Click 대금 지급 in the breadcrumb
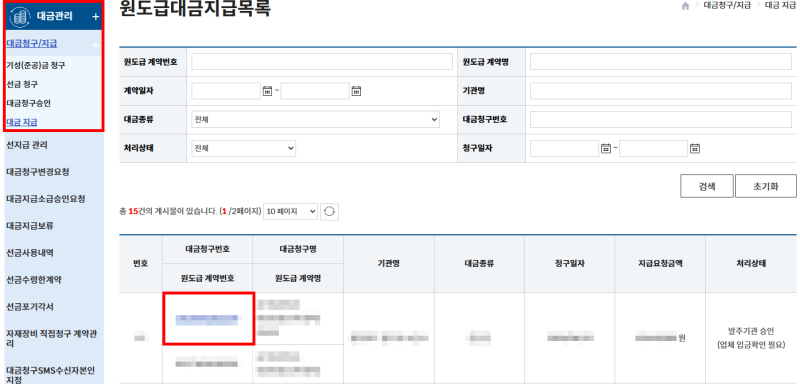 coord(780,5)
